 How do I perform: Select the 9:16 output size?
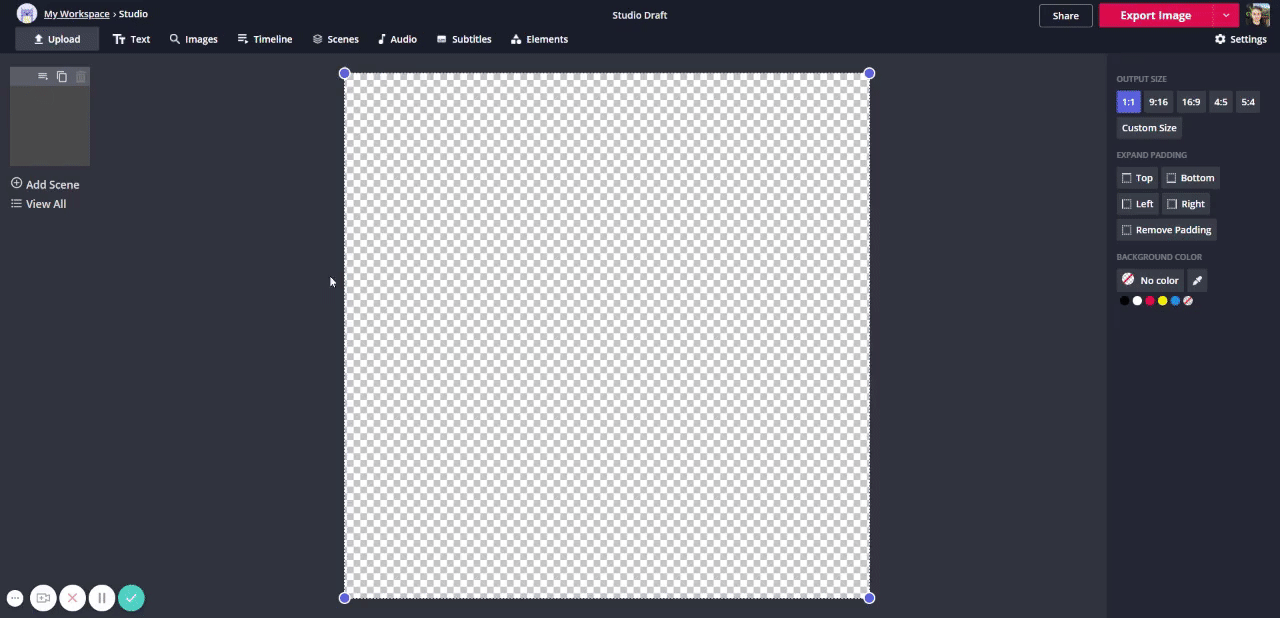[x=1158, y=102]
